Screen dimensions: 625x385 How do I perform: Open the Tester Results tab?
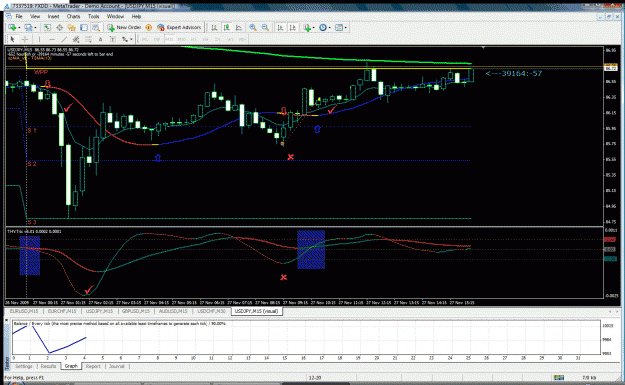click(x=48, y=366)
